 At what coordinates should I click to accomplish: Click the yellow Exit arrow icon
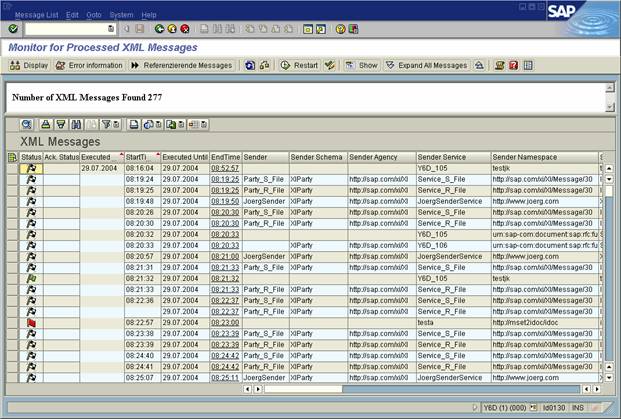172,29
